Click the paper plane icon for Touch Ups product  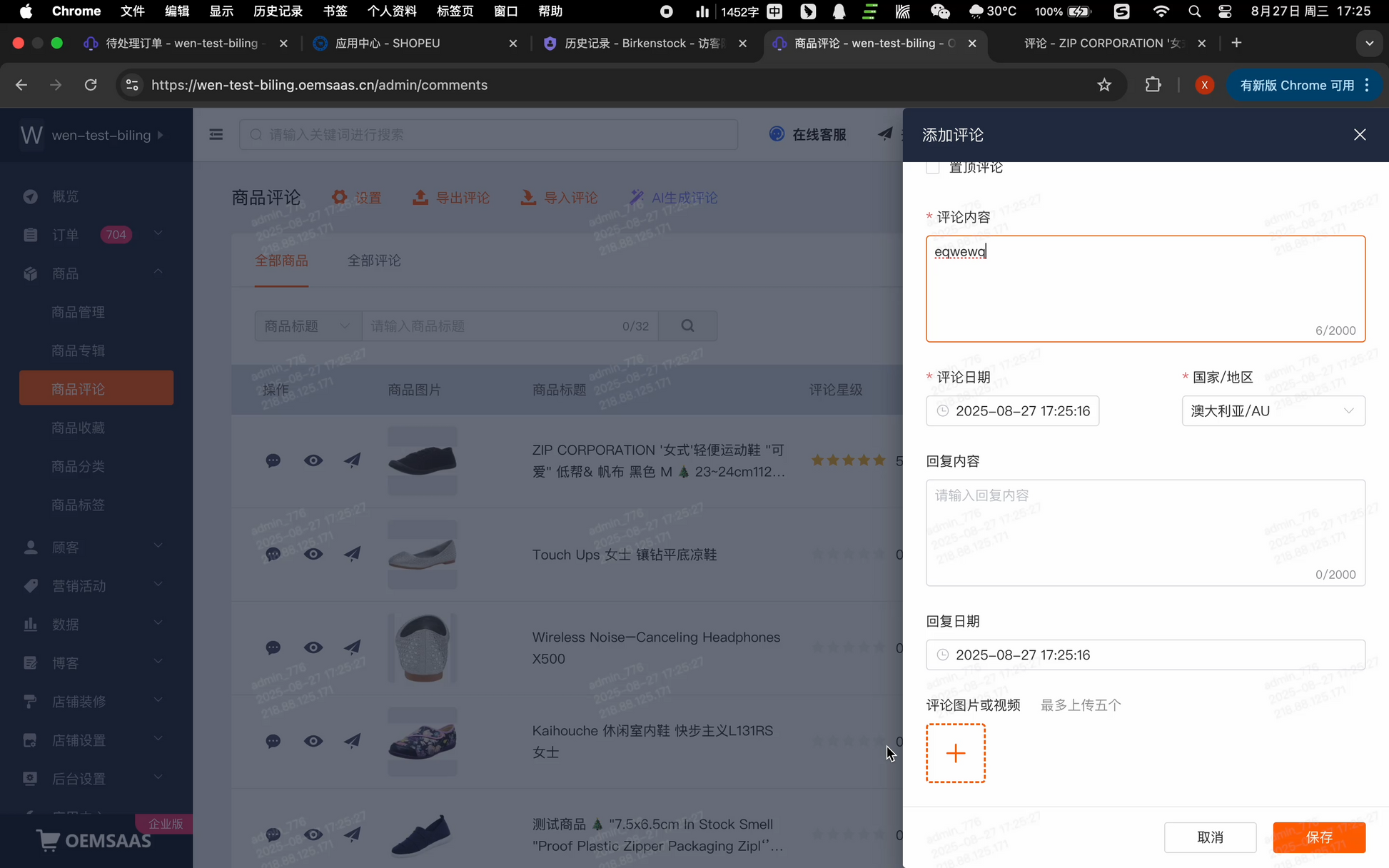[x=353, y=554]
